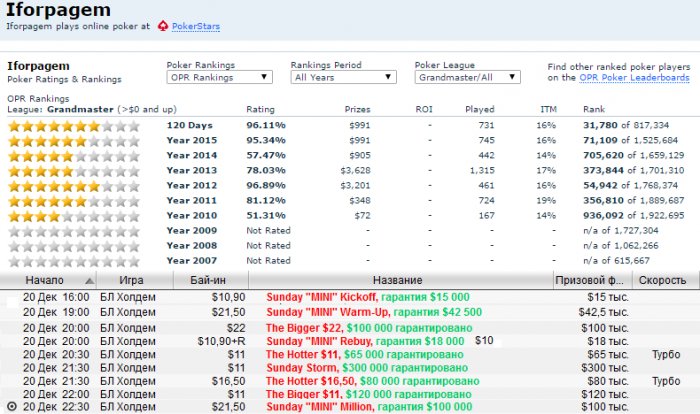Click the $300 тыс. prize pool cell

click(x=605, y=368)
